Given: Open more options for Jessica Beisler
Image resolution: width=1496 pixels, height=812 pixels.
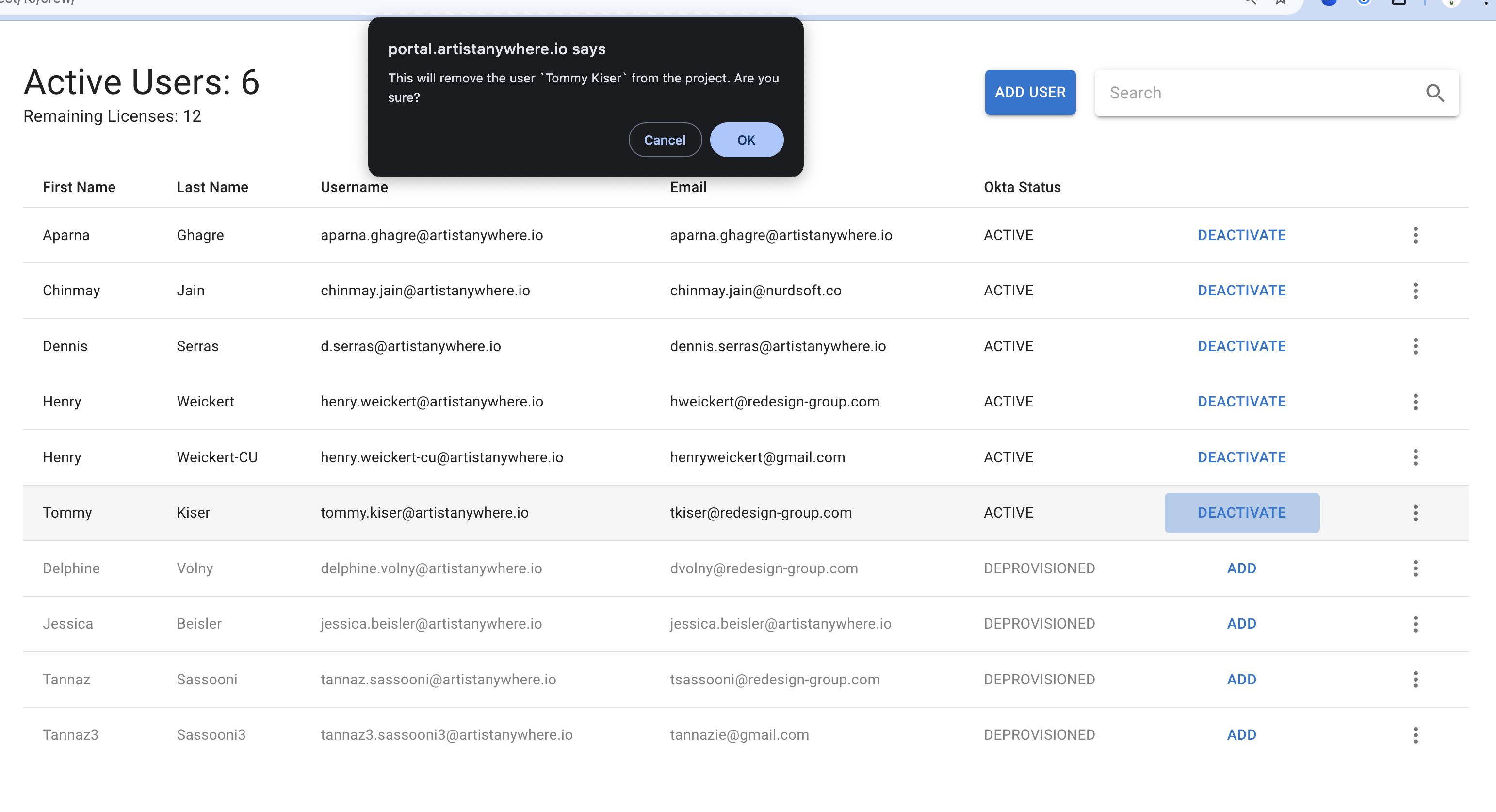Looking at the screenshot, I should click(x=1415, y=623).
